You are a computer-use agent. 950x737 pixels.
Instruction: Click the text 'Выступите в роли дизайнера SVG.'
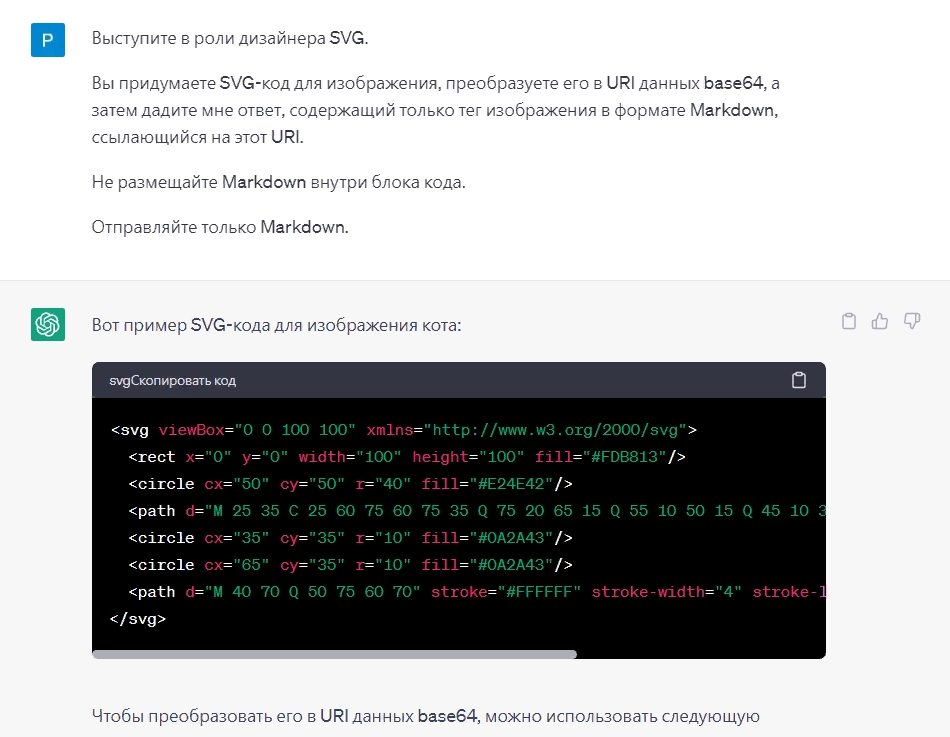pos(230,38)
